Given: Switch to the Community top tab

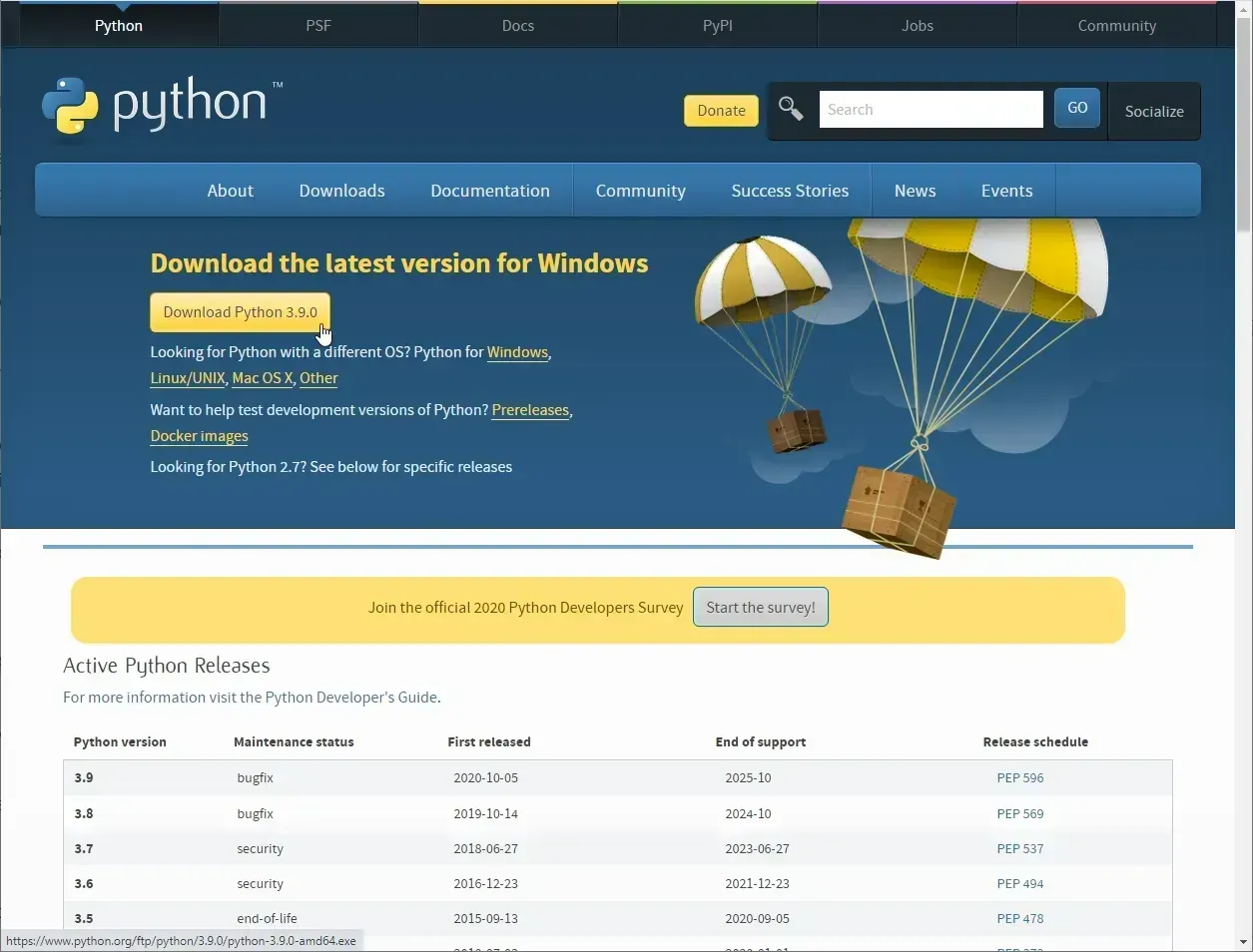Looking at the screenshot, I should (1117, 26).
